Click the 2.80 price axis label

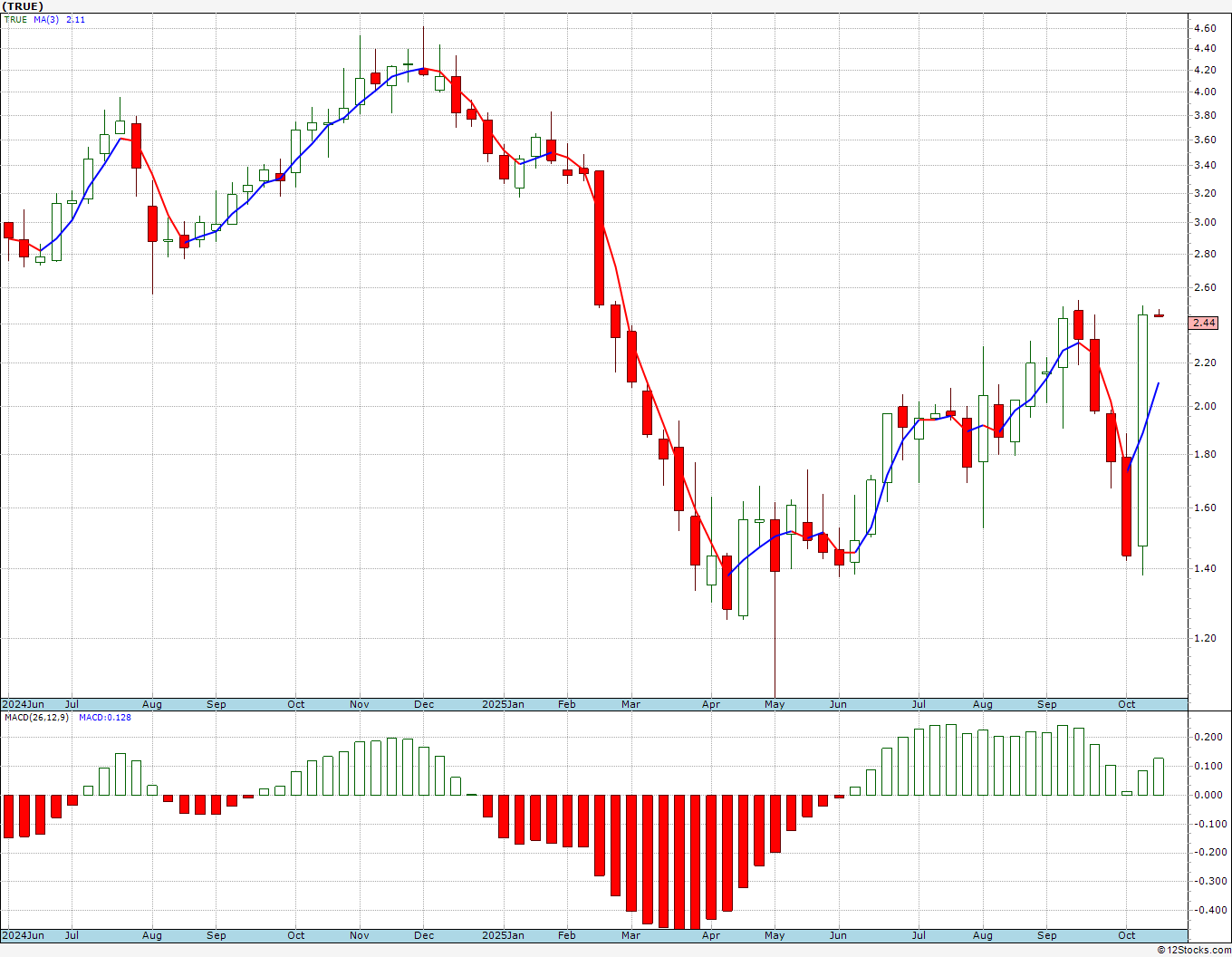point(1205,254)
